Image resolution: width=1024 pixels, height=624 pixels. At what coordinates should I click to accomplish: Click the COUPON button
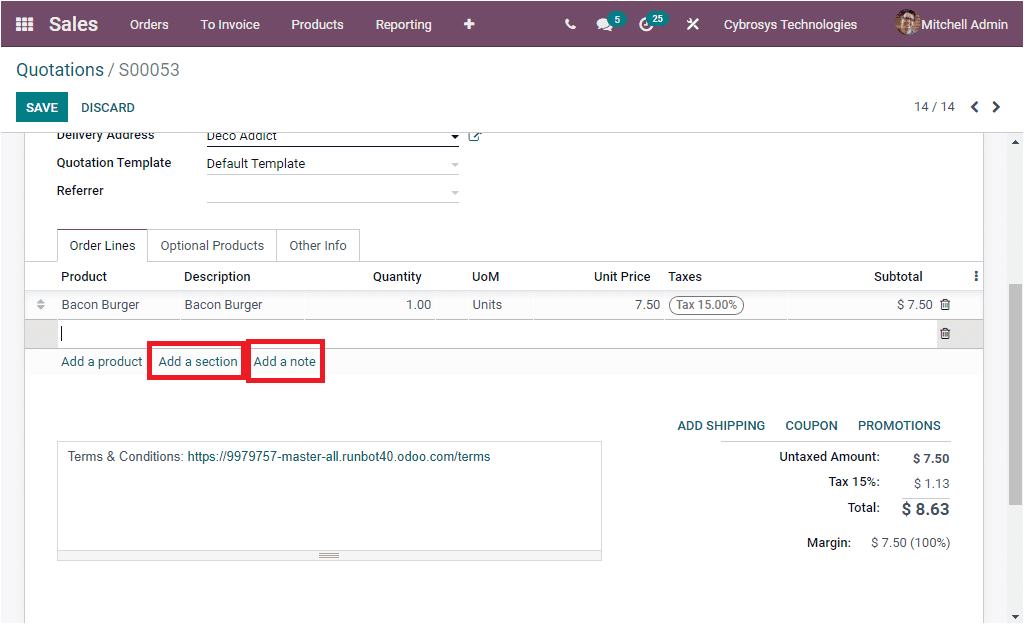811,425
